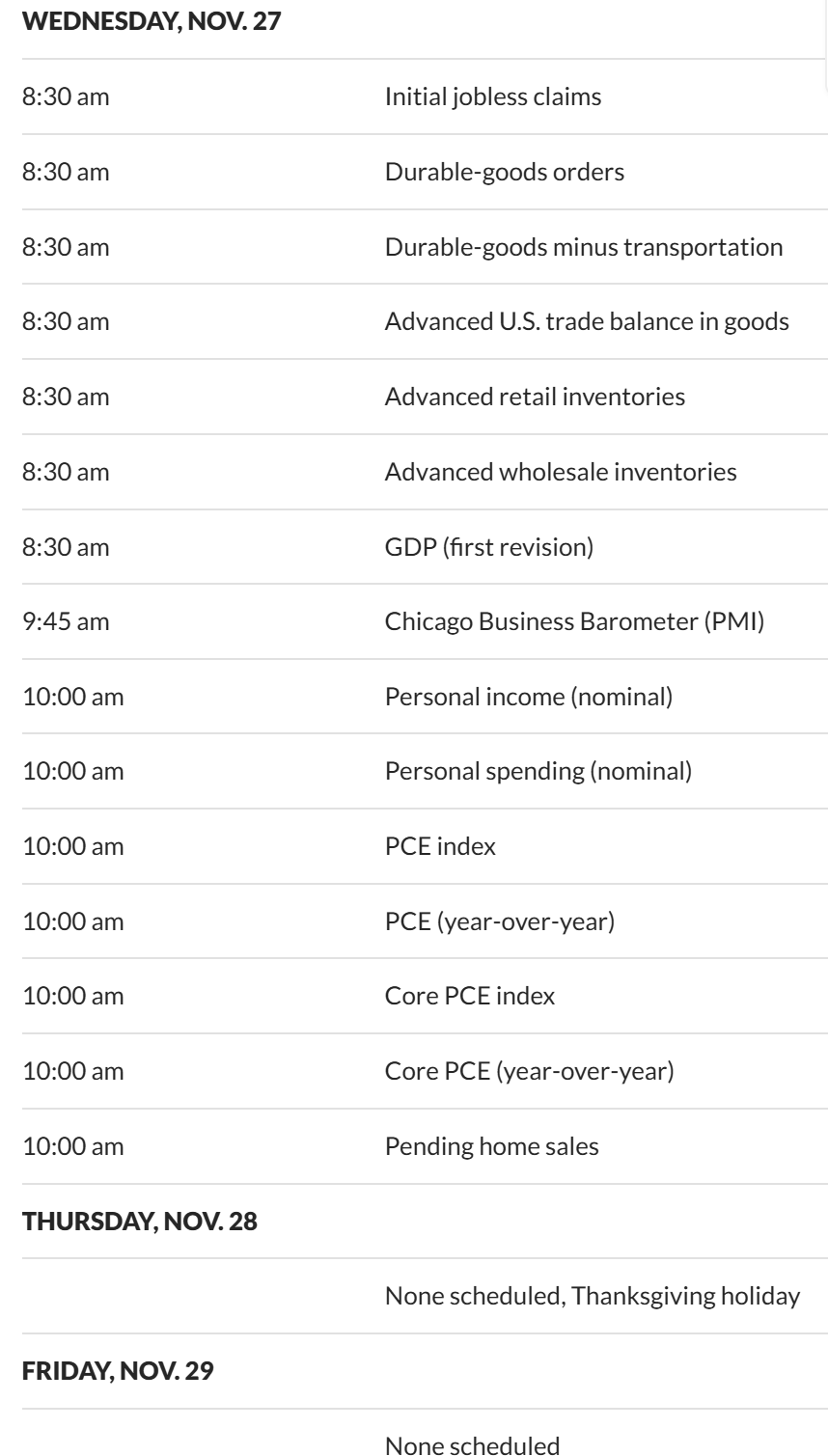Click Advanced U.S. trade balance in goods
The height and width of the screenshot is (1456, 828).
tap(587, 321)
